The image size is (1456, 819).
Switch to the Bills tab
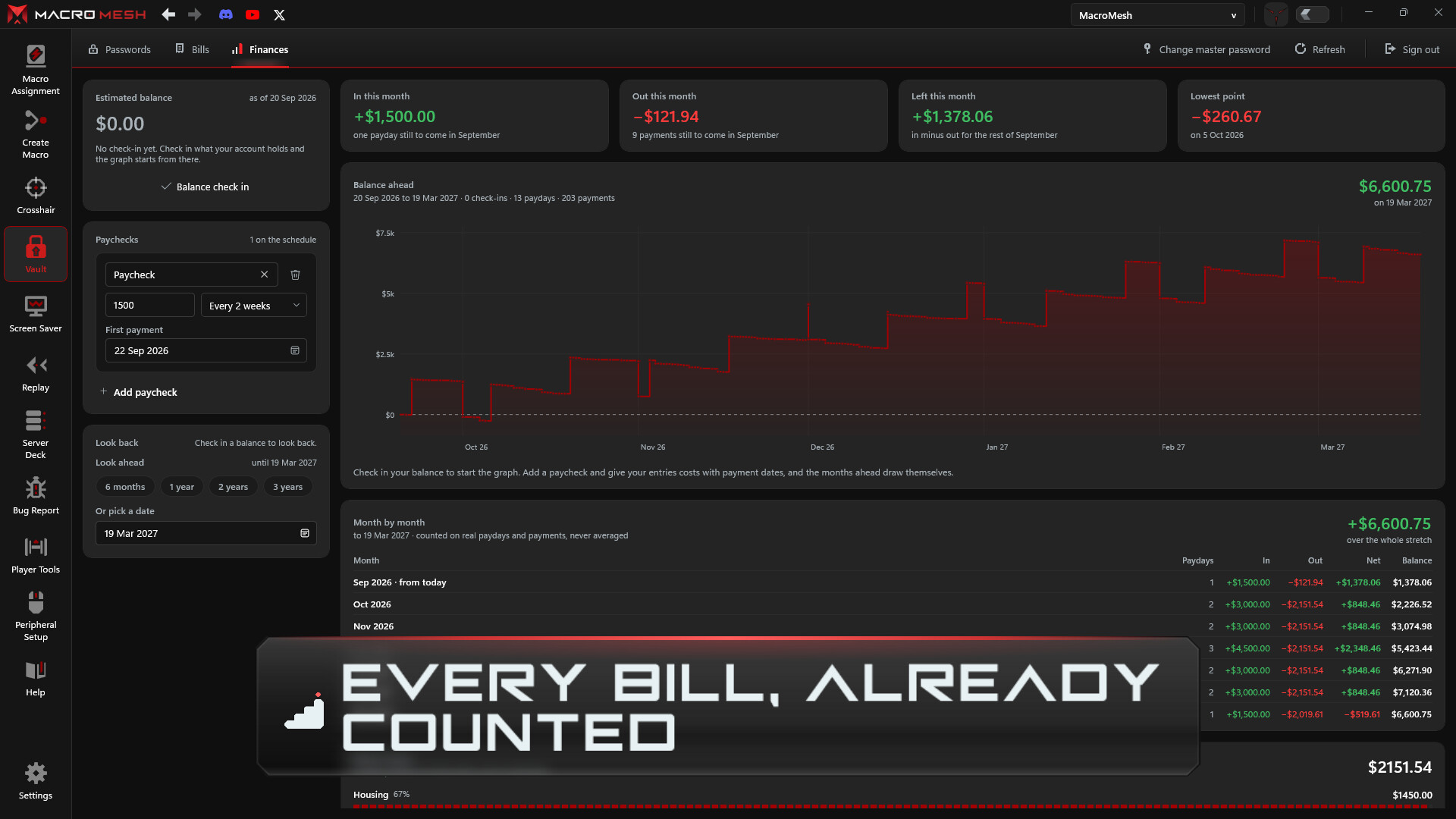[x=193, y=49]
